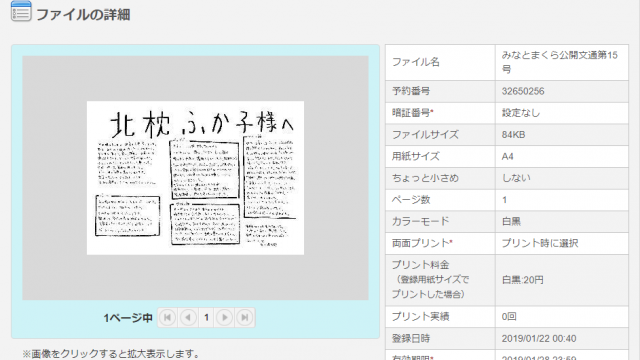This screenshot has height=360, width=640.
Task: Jump to the last page button
Action: 244,318
